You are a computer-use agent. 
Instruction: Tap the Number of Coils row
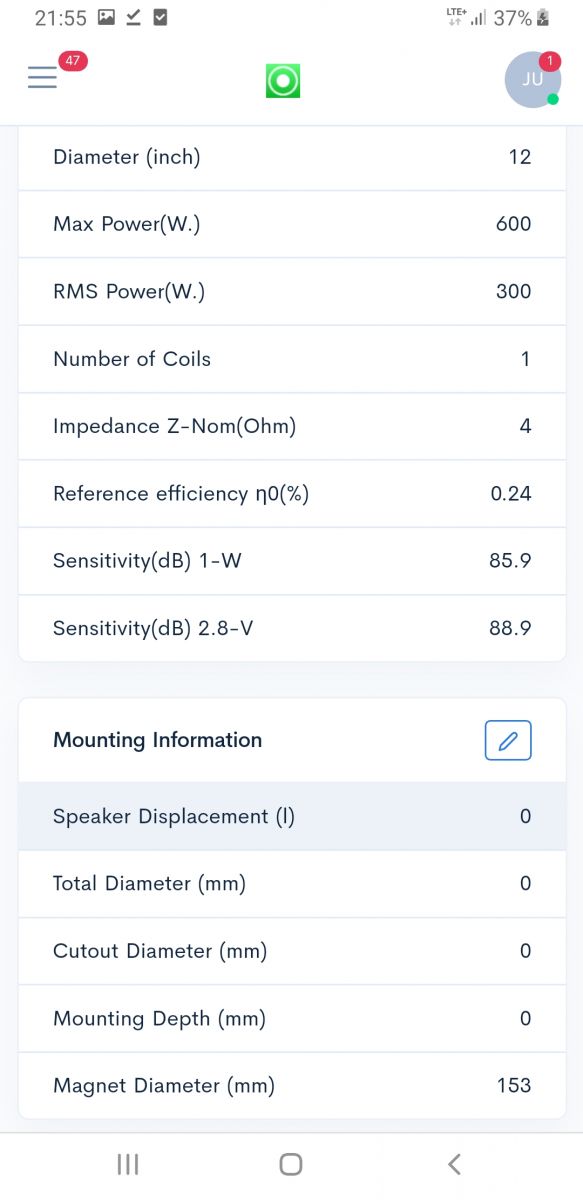(292, 359)
